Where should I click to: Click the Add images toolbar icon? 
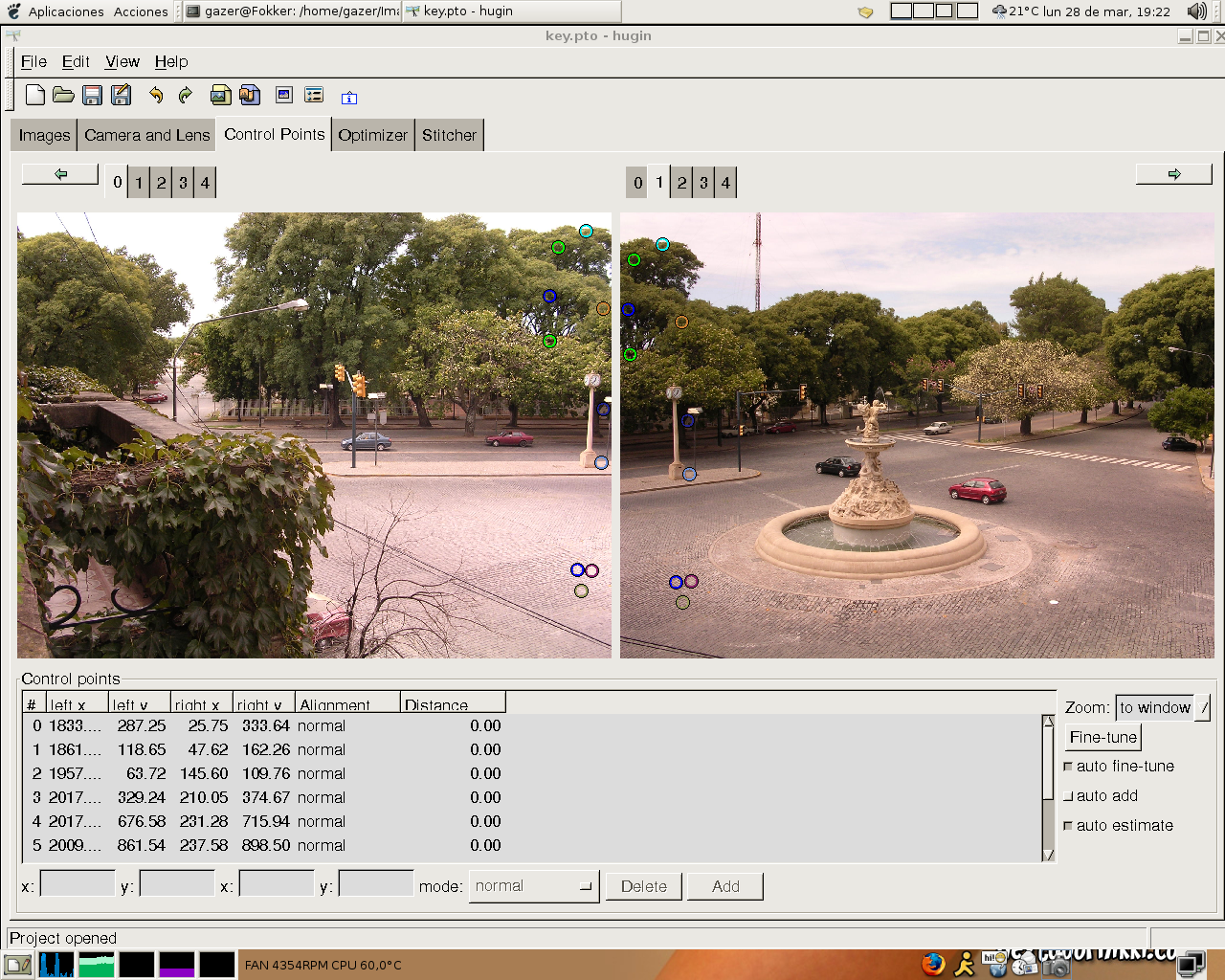[220, 95]
